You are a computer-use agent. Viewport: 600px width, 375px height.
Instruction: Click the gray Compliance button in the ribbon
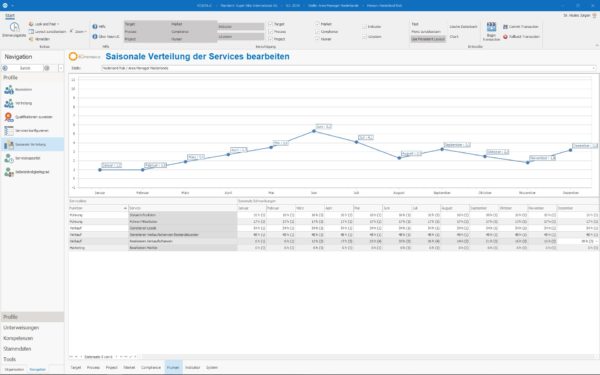coord(194,32)
